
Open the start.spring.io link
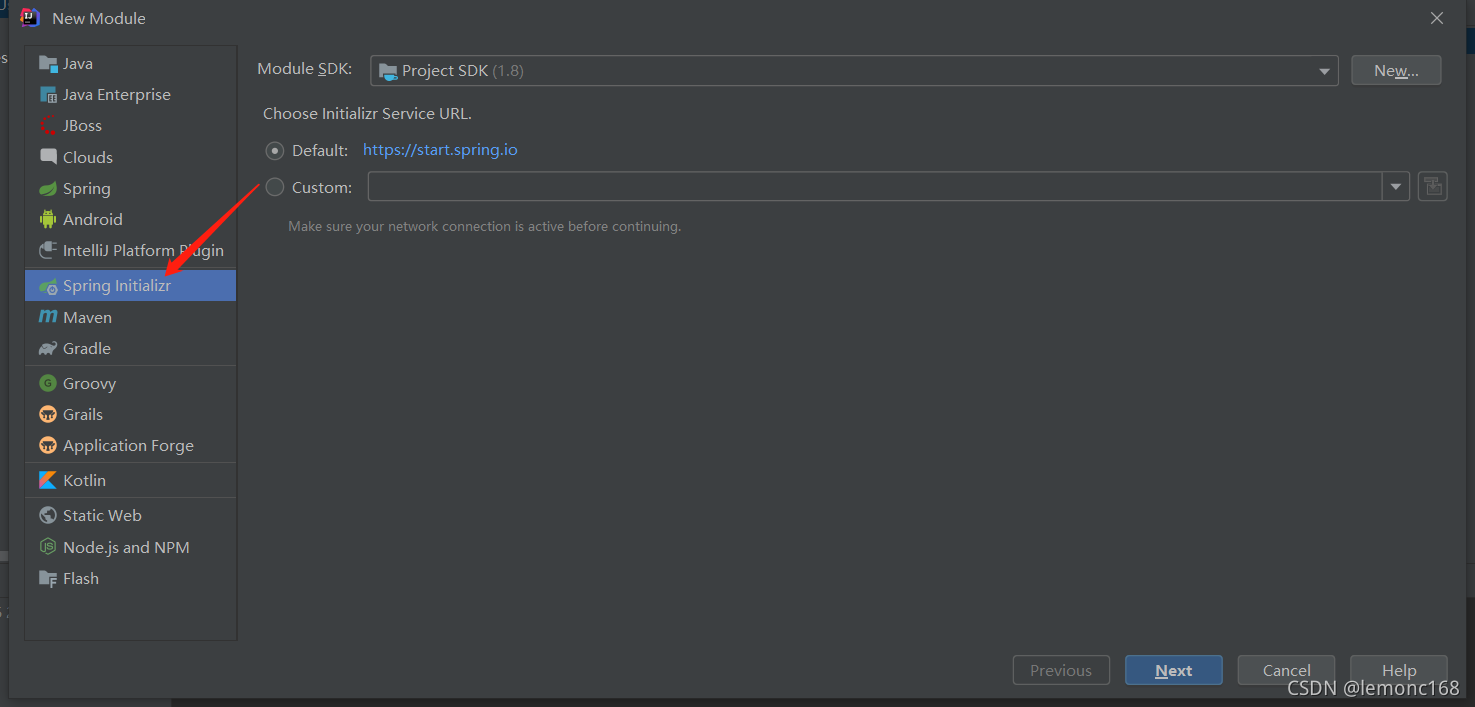click(x=440, y=150)
